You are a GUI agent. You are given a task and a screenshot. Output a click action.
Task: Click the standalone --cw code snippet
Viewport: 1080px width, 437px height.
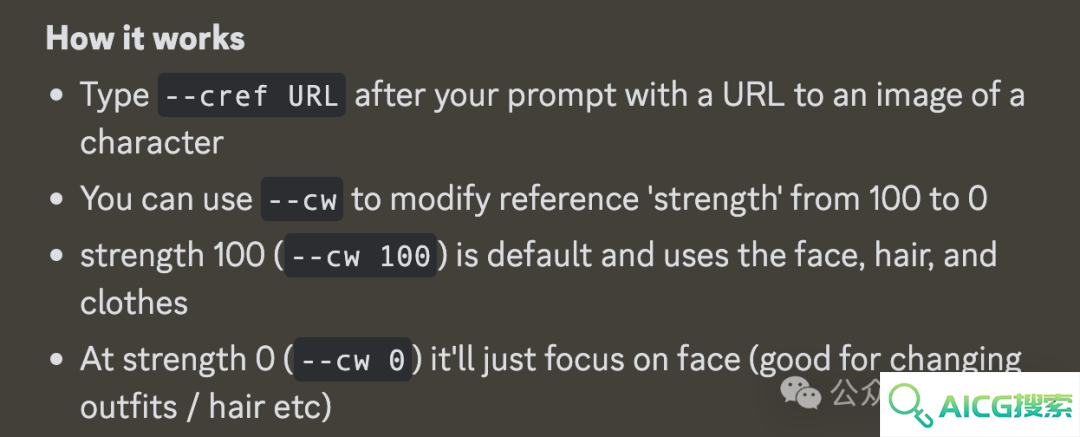point(302,200)
